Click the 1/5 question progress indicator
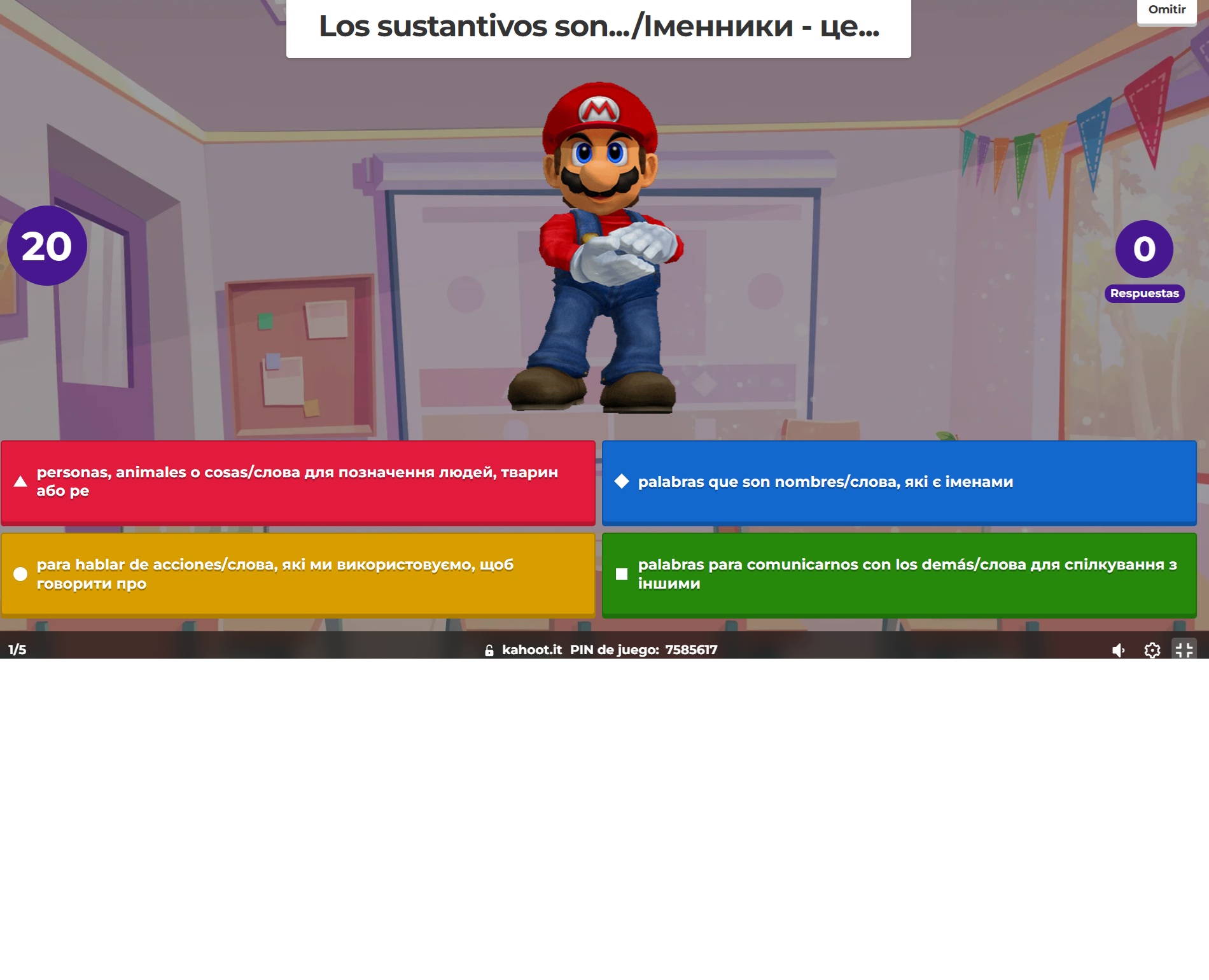This screenshot has height=980, width=1209. tap(17, 650)
